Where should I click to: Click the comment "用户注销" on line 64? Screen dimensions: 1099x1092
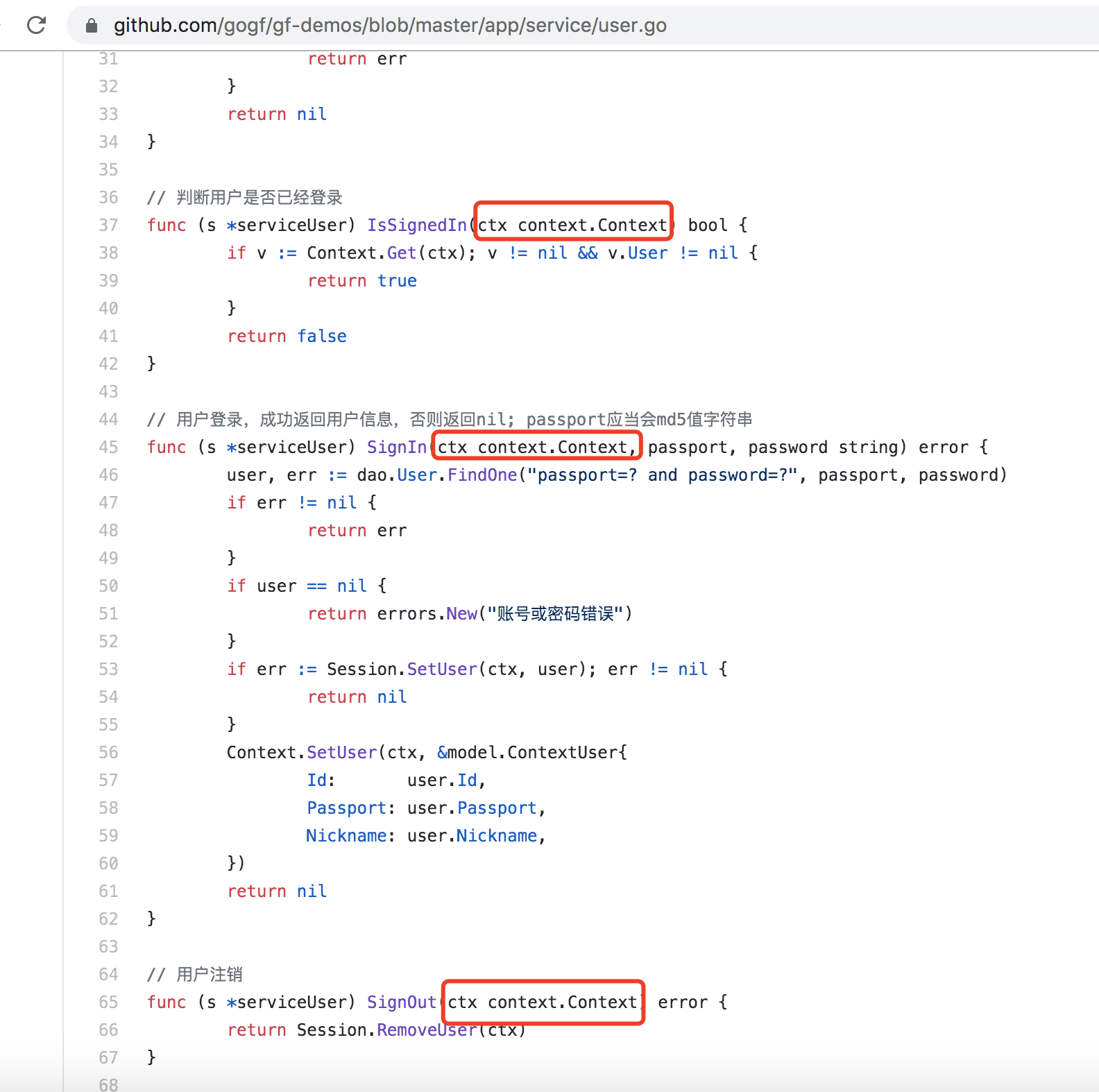tap(210, 975)
